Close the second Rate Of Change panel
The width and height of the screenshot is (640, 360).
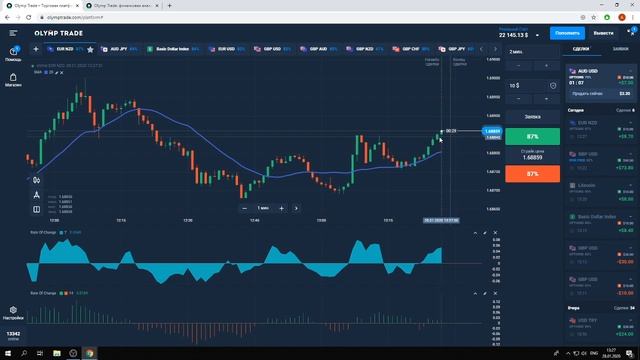495,293
